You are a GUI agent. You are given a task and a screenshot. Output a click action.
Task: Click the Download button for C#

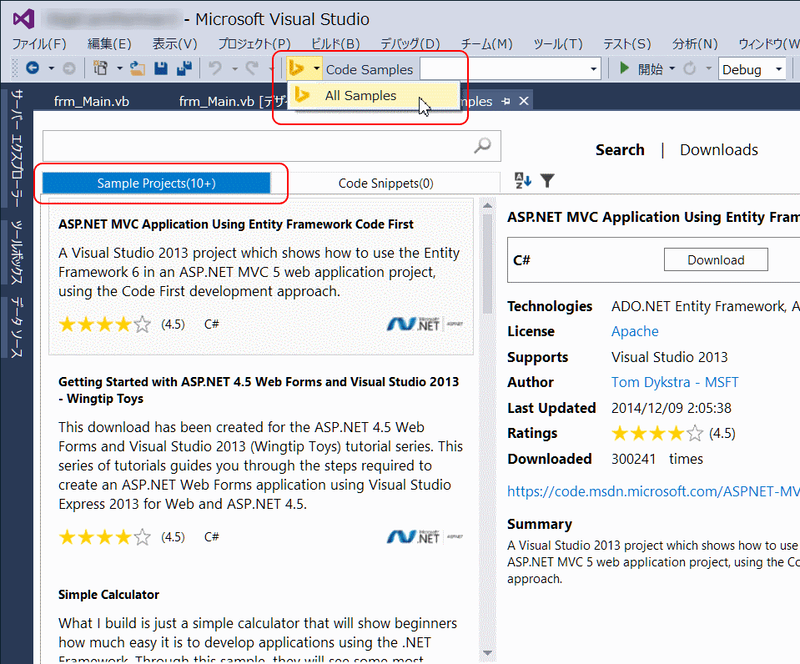716,260
